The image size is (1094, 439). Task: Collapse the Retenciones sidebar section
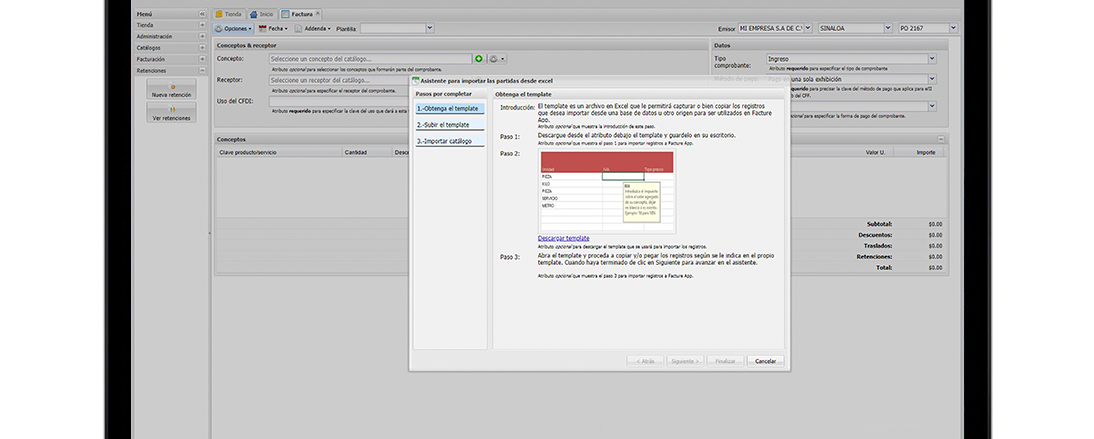[x=204, y=70]
